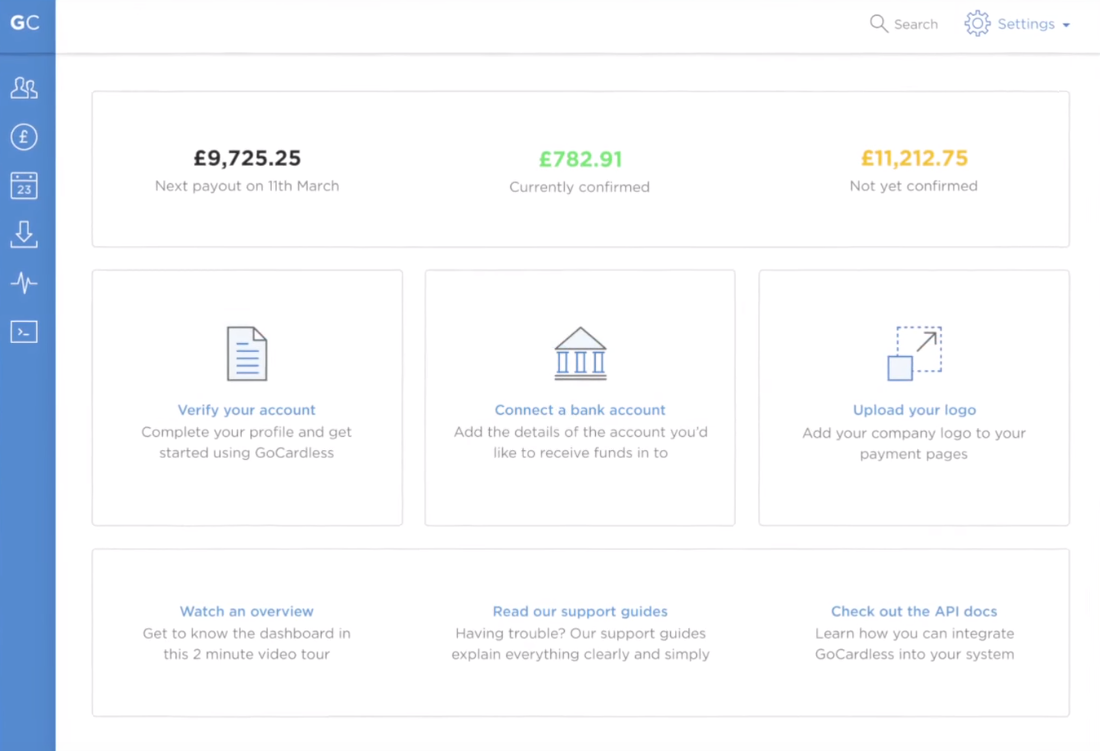Open Developers using the terminal icon
Image resolution: width=1100 pixels, height=751 pixels.
[24, 331]
